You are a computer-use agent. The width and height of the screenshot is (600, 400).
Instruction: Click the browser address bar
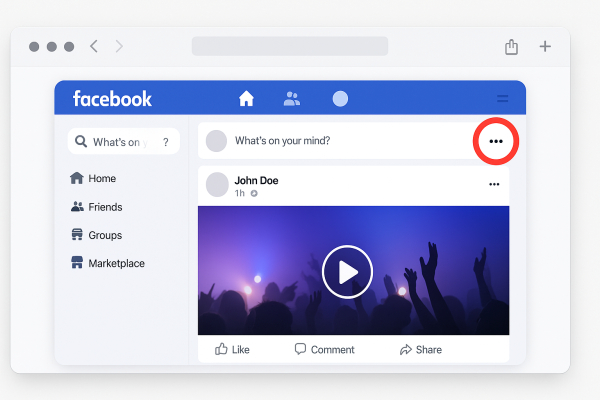pyautogui.click(x=290, y=46)
